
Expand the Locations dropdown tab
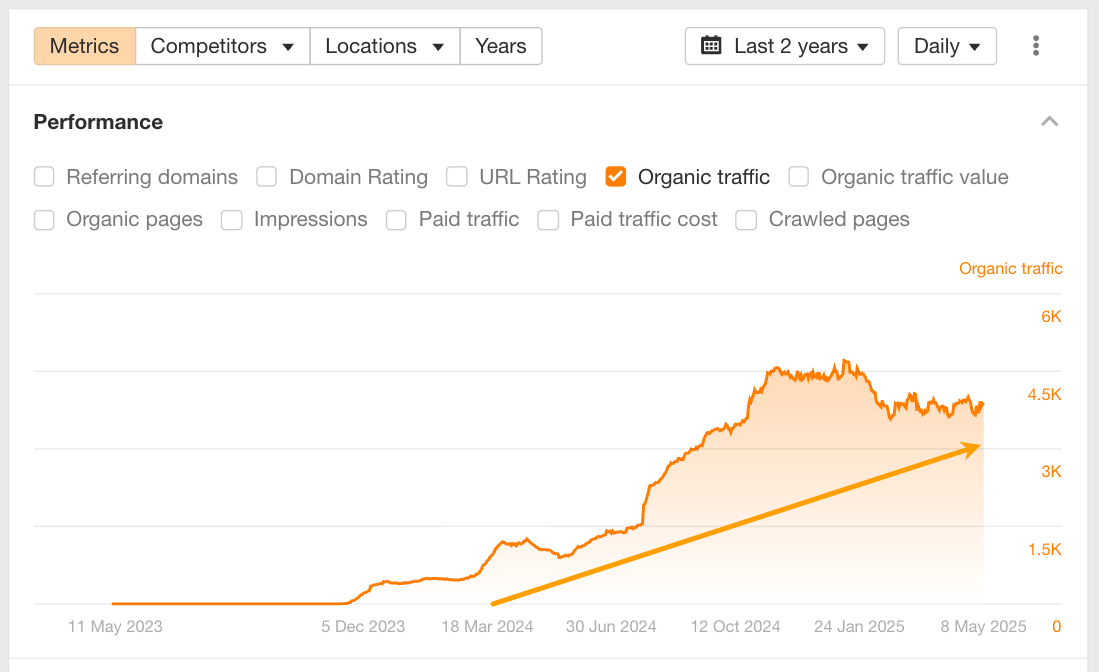tap(384, 46)
